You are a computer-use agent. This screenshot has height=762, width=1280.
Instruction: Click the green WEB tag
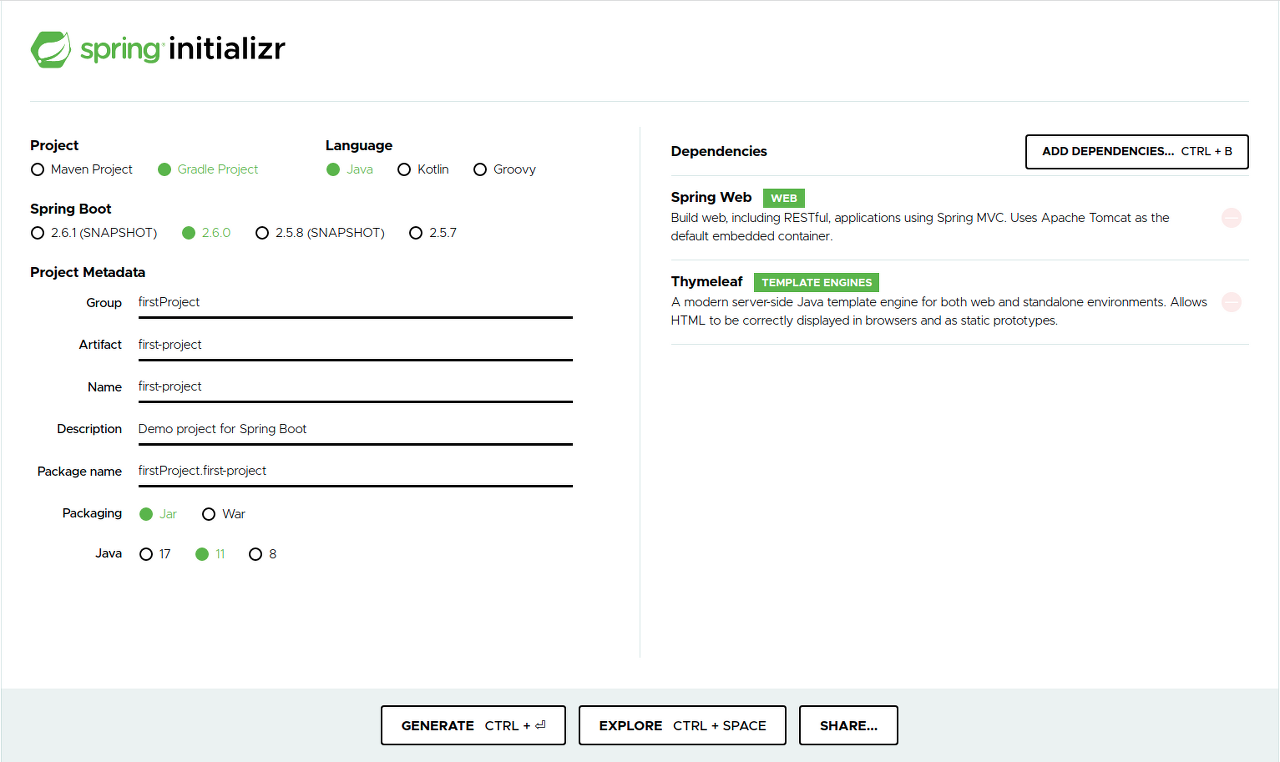[784, 198]
